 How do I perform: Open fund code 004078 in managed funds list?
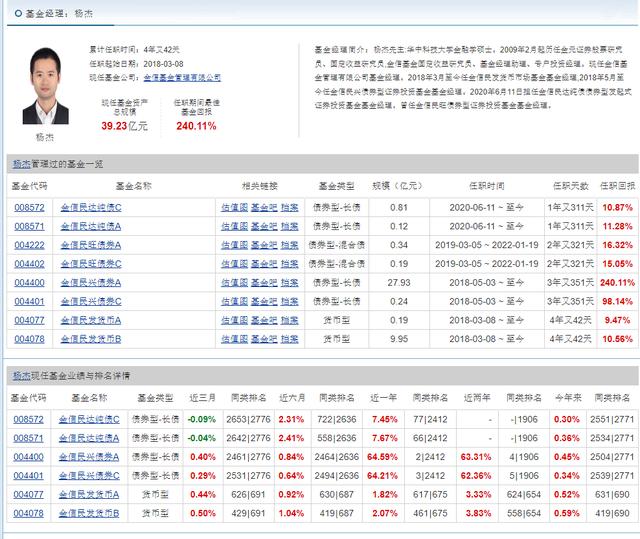[29, 339]
